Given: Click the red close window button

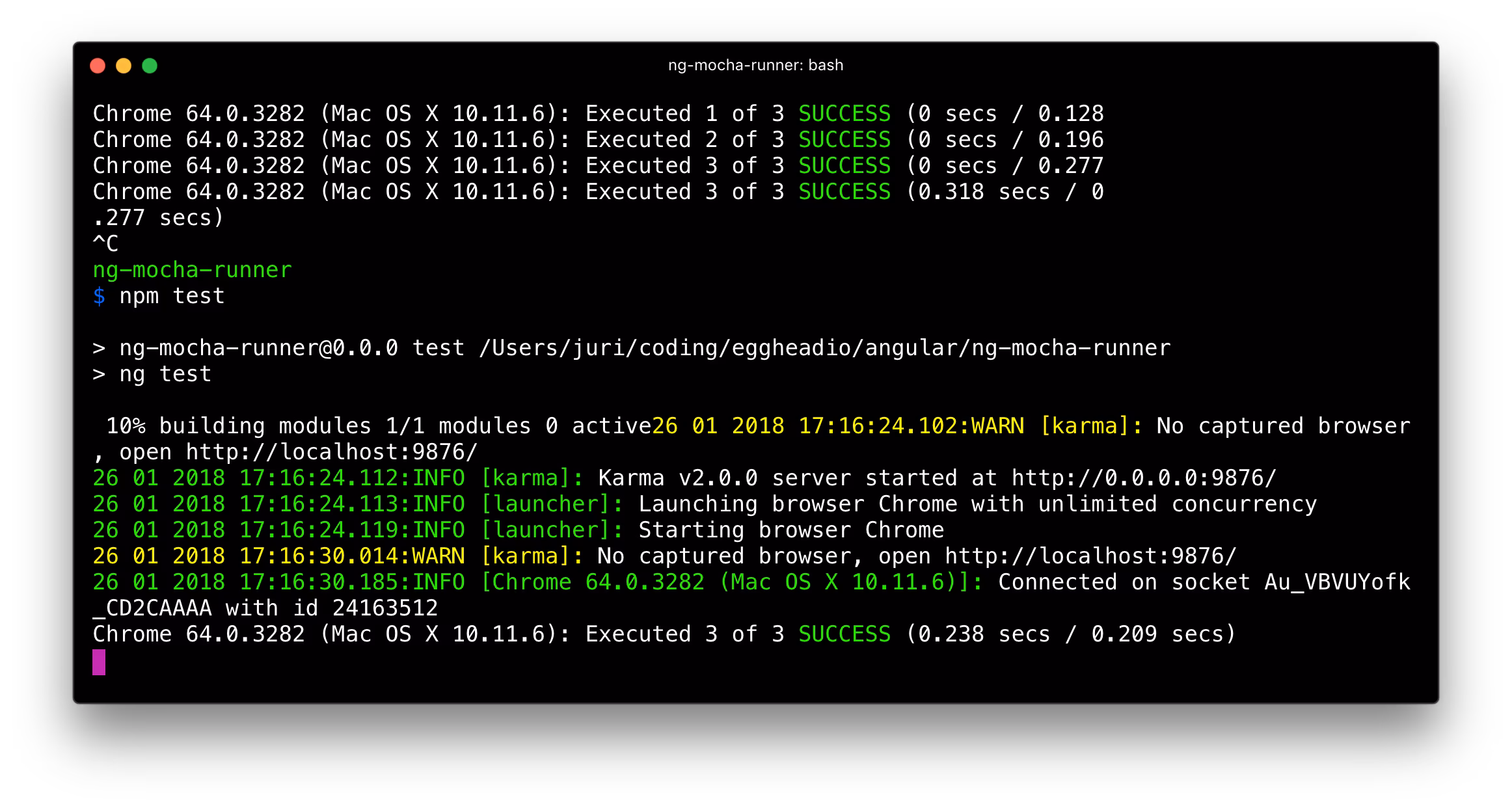Looking at the screenshot, I should tap(98, 66).
